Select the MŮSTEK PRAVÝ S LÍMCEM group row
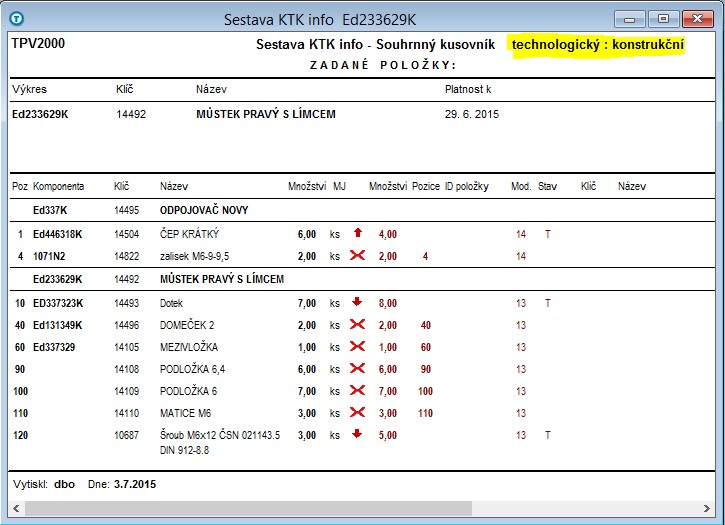 222,279
